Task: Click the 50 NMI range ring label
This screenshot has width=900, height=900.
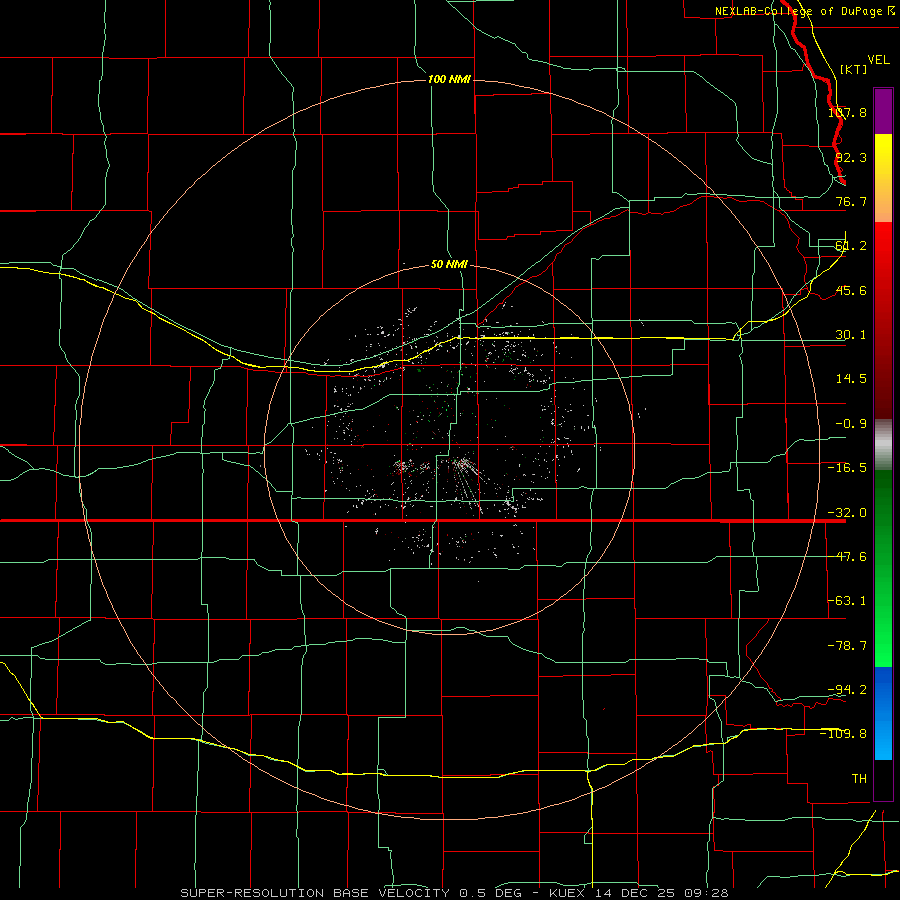Action: [449, 265]
